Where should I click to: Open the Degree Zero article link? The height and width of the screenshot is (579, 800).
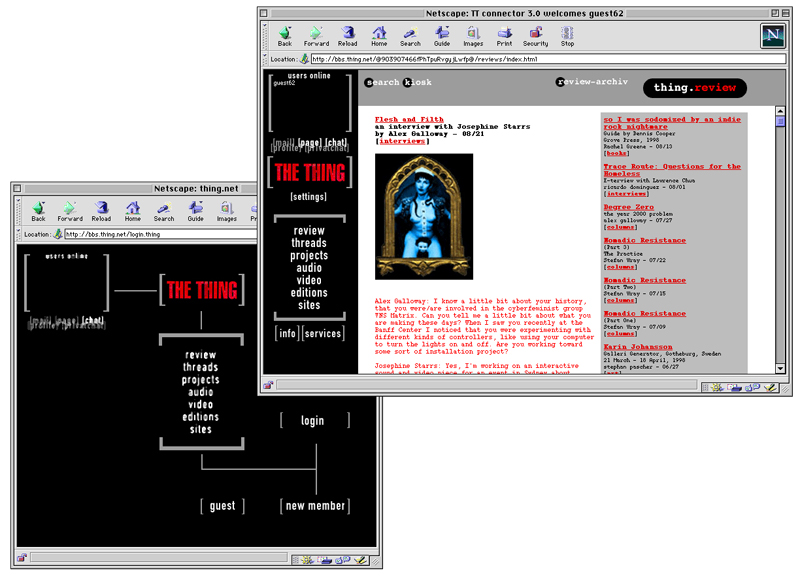(x=629, y=207)
